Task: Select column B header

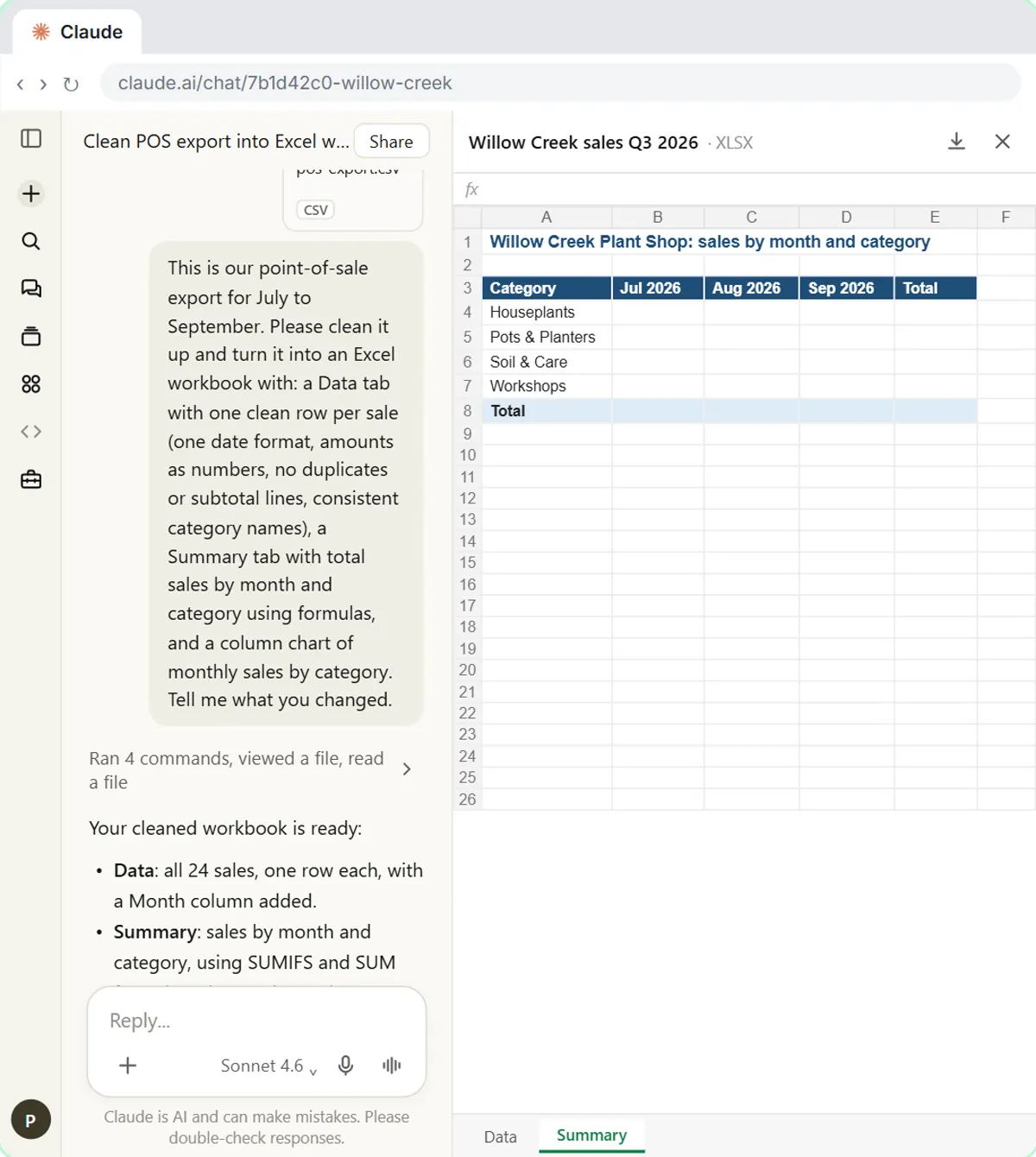Action: pyautogui.click(x=658, y=218)
